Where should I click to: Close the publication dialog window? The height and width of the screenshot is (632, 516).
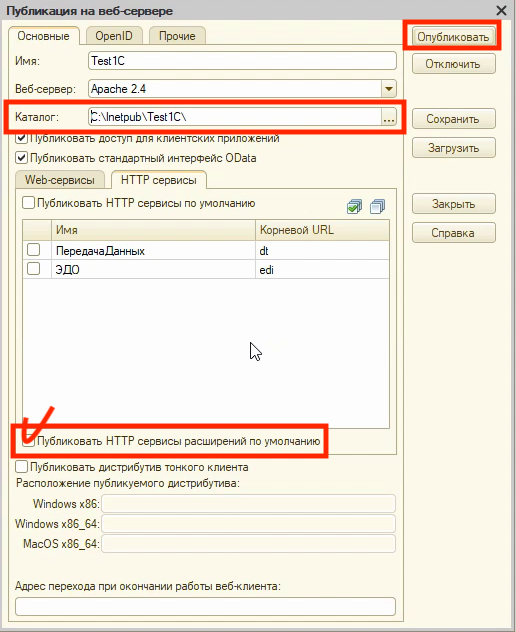tap(501, 10)
